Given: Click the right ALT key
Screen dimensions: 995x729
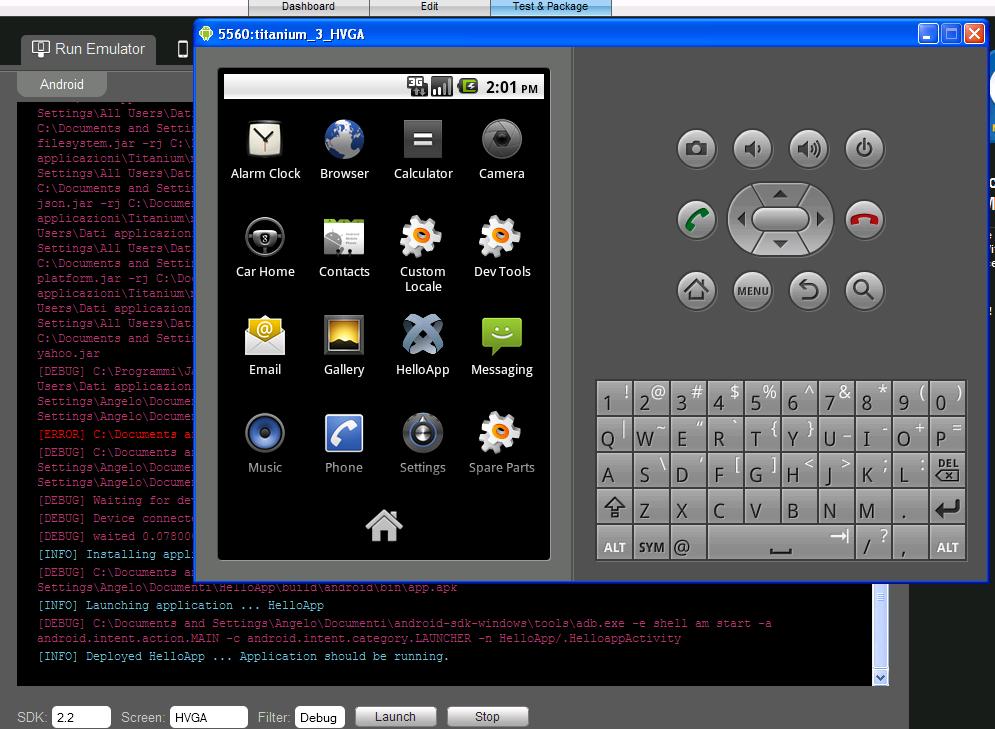Looking at the screenshot, I should (x=947, y=544).
